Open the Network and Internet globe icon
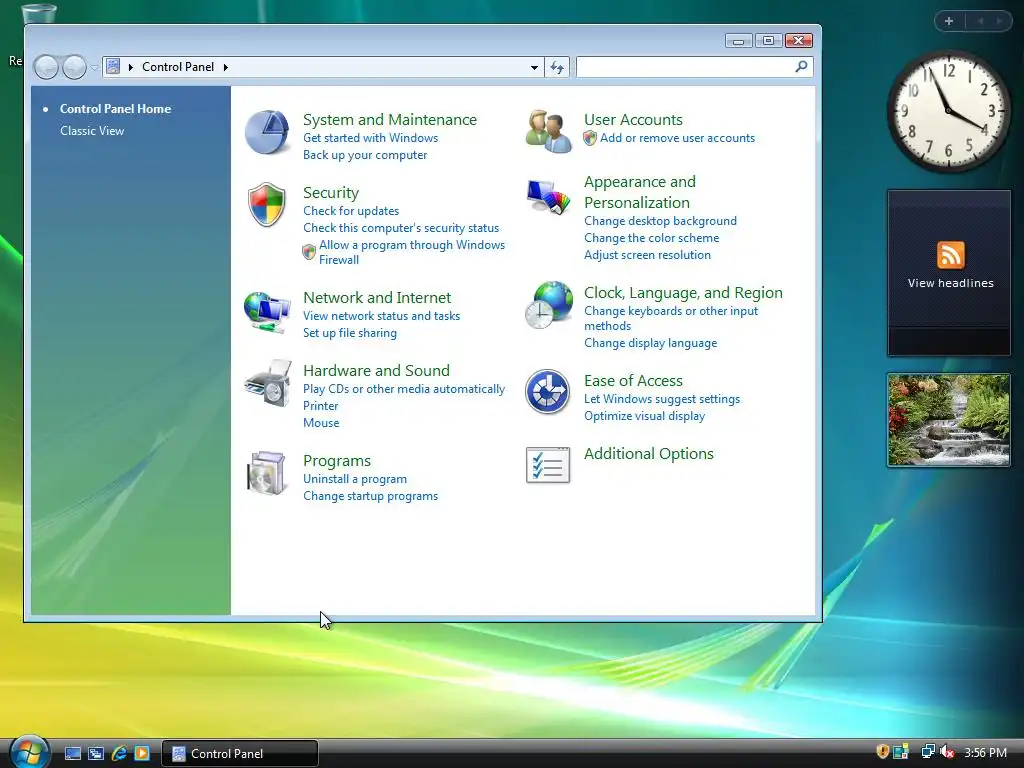This screenshot has width=1024, height=768. (267, 312)
